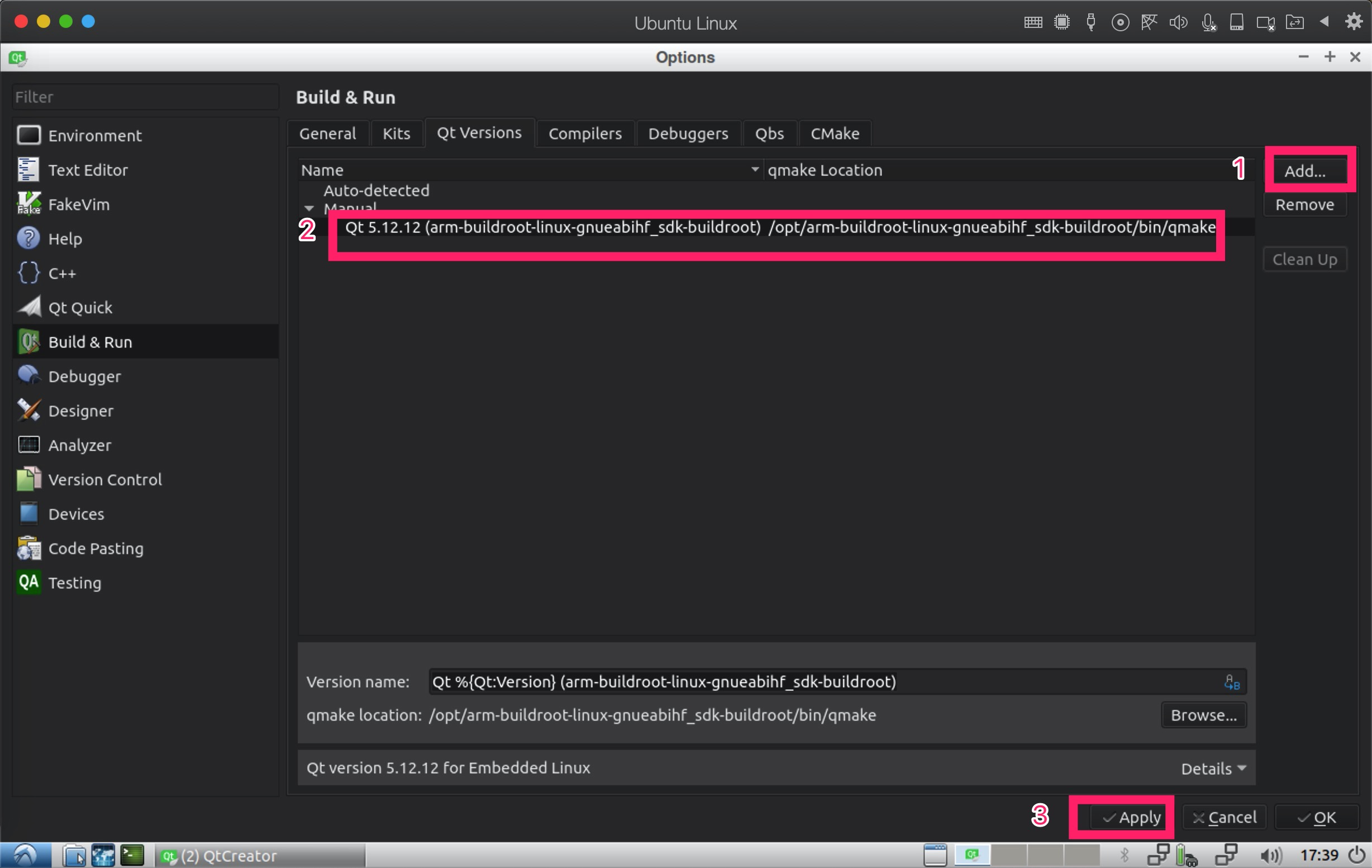The image size is (1372, 868).
Task: Click the Clean Up button
Action: tap(1305, 259)
